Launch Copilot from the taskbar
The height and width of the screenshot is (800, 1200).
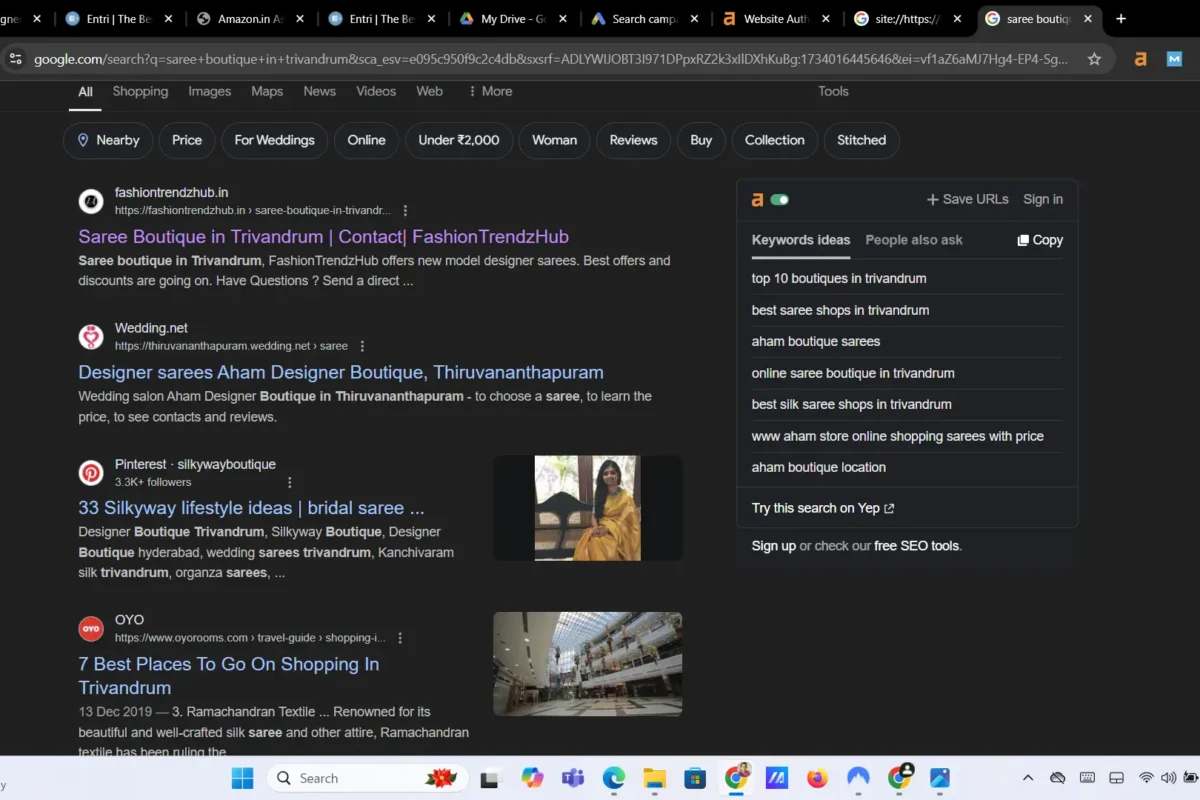pos(532,778)
